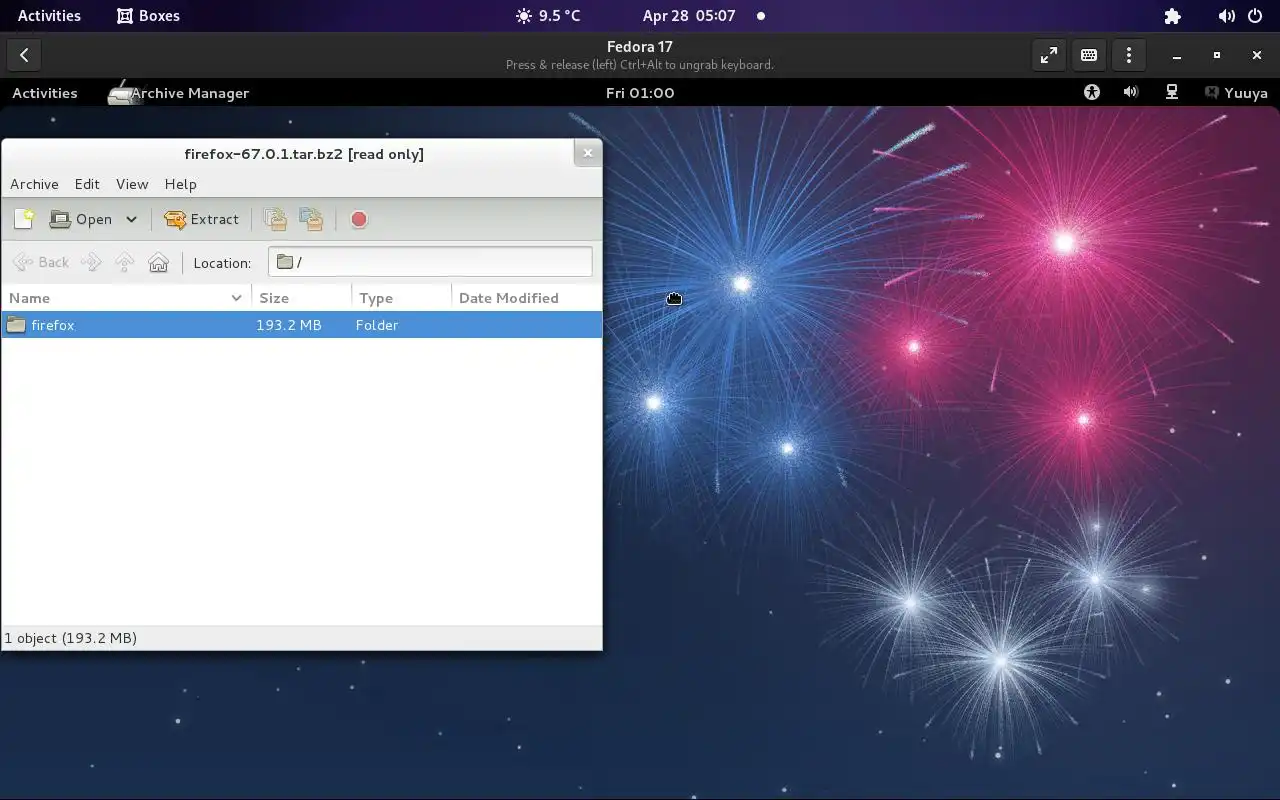Image resolution: width=1280 pixels, height=800 pixels.
Task: Open the Boxes three-dot options menu
Action: (1129, 56)
